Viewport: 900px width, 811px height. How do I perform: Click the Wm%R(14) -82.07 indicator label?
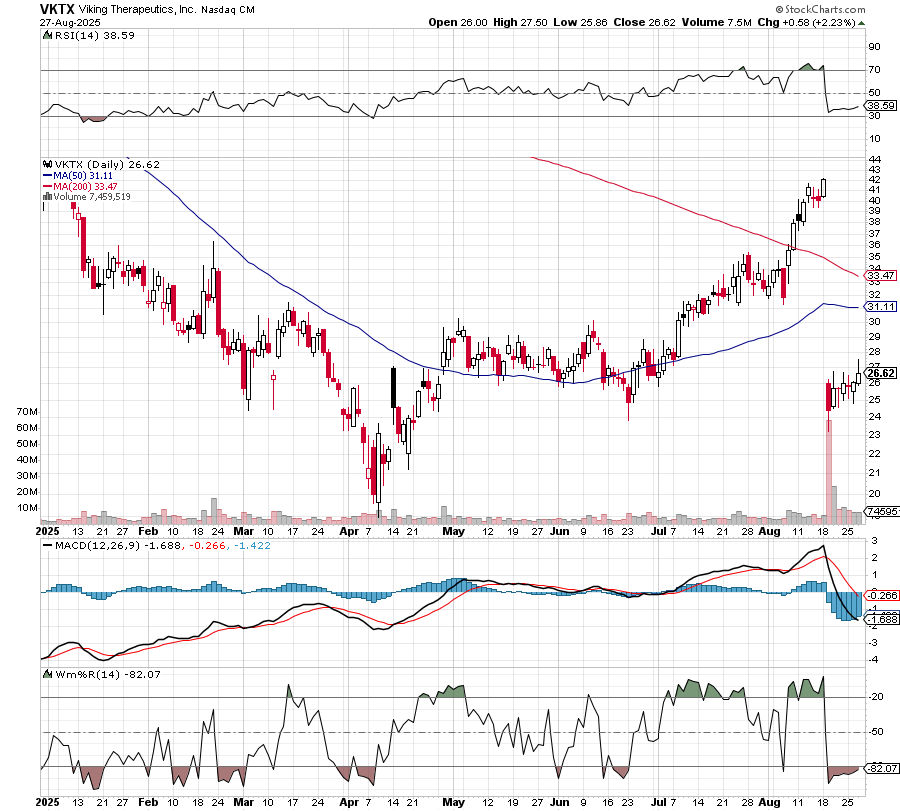pos(107,674)
